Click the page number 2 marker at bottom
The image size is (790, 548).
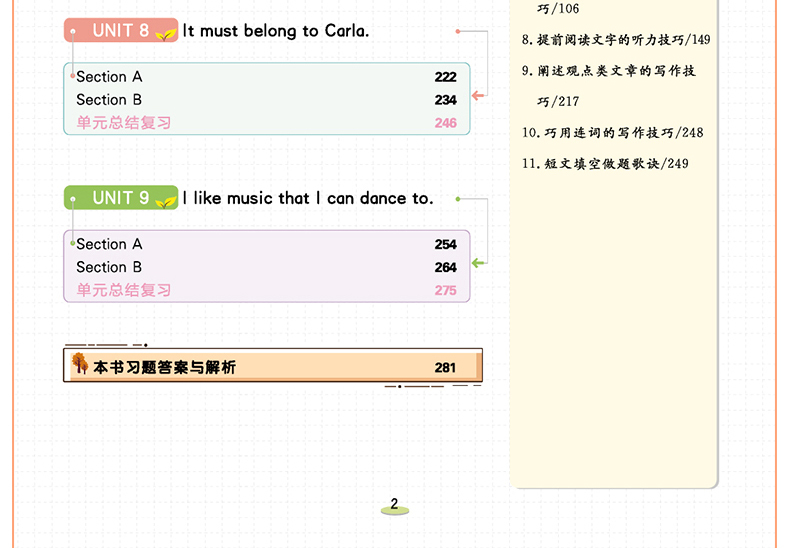[x=394, y=505]
